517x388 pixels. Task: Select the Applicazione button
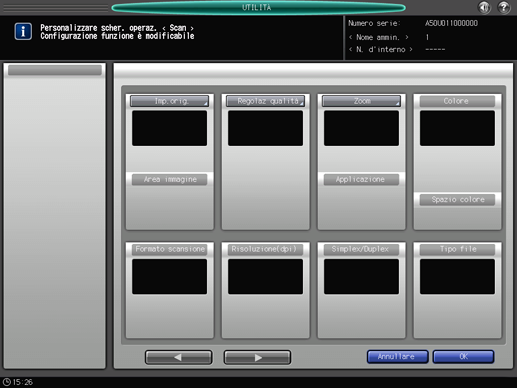(x=361, y=179)
